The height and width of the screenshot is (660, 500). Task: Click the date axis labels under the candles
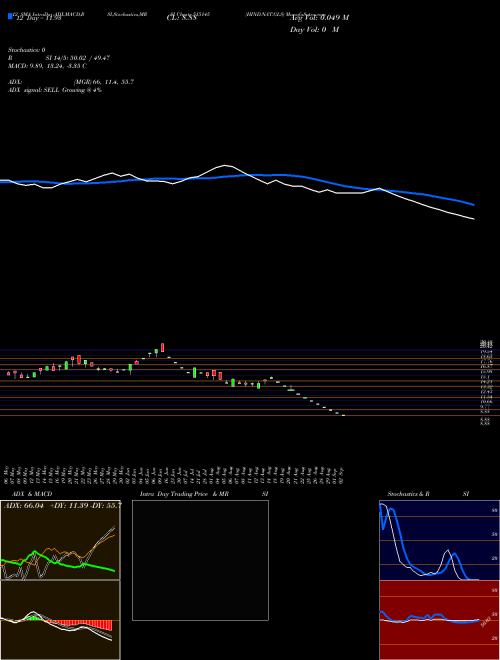click(x=175, y=475)
